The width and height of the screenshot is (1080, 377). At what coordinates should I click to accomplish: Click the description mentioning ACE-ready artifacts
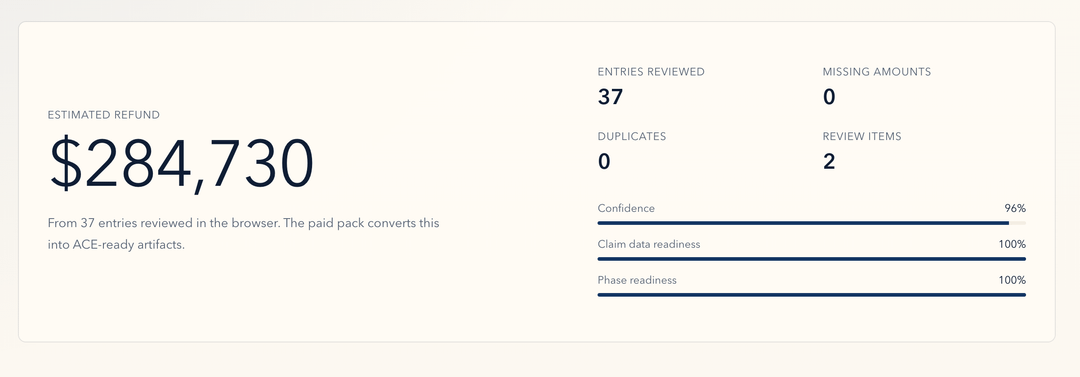point(243,234)
